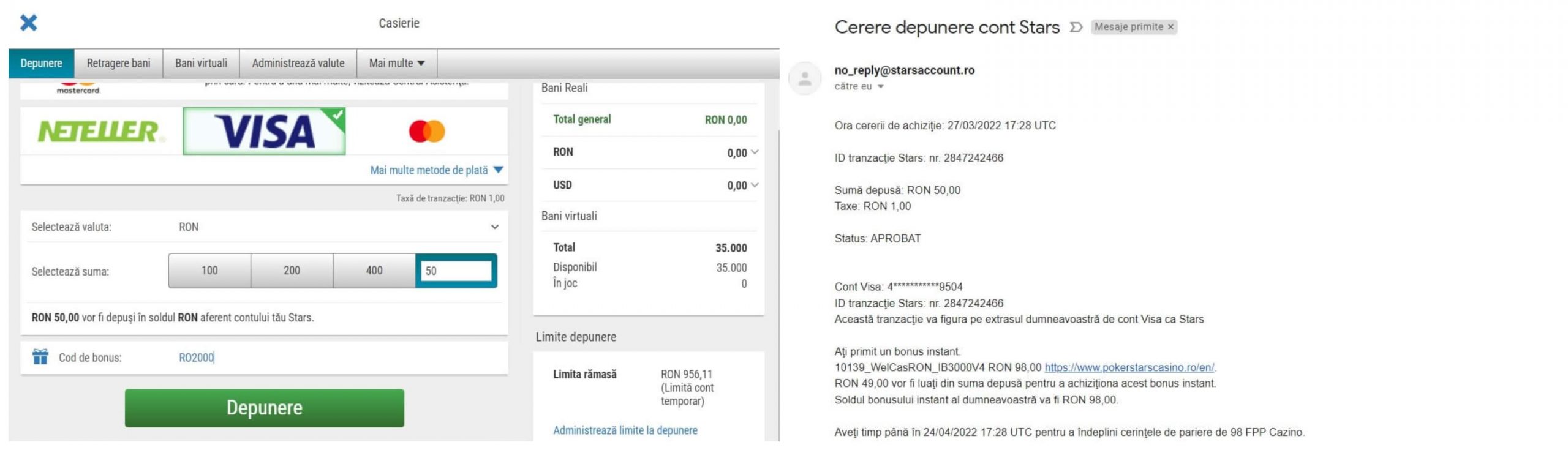Click the Total general RON 0,00 value

726,120
